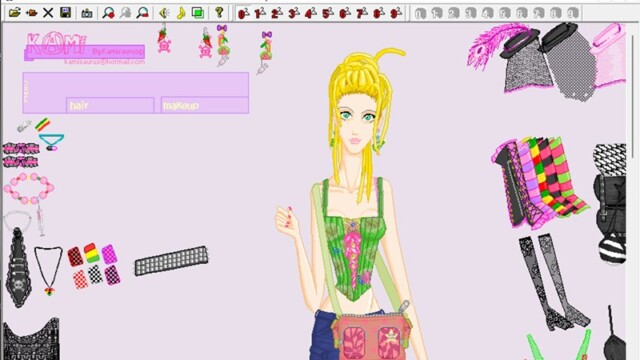The image size is (640, 360).
Task: Select the black wide mesh belt
Action: pyautogui.click(x=171, y=260)
